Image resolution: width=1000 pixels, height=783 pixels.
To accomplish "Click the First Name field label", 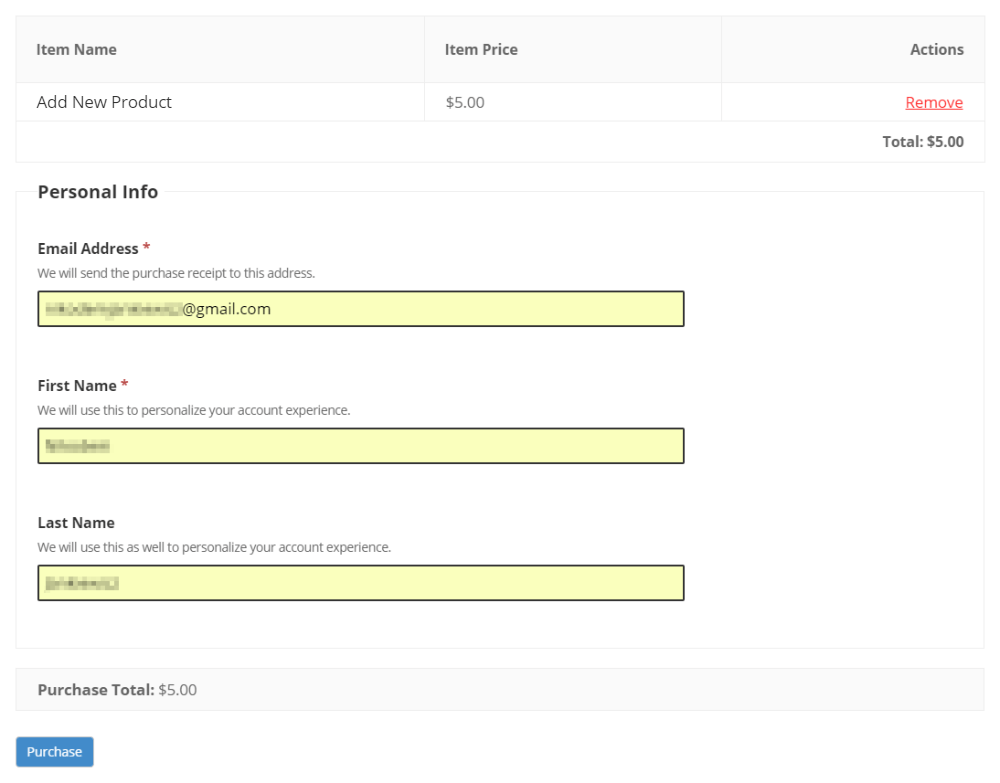I will [77, 385].
